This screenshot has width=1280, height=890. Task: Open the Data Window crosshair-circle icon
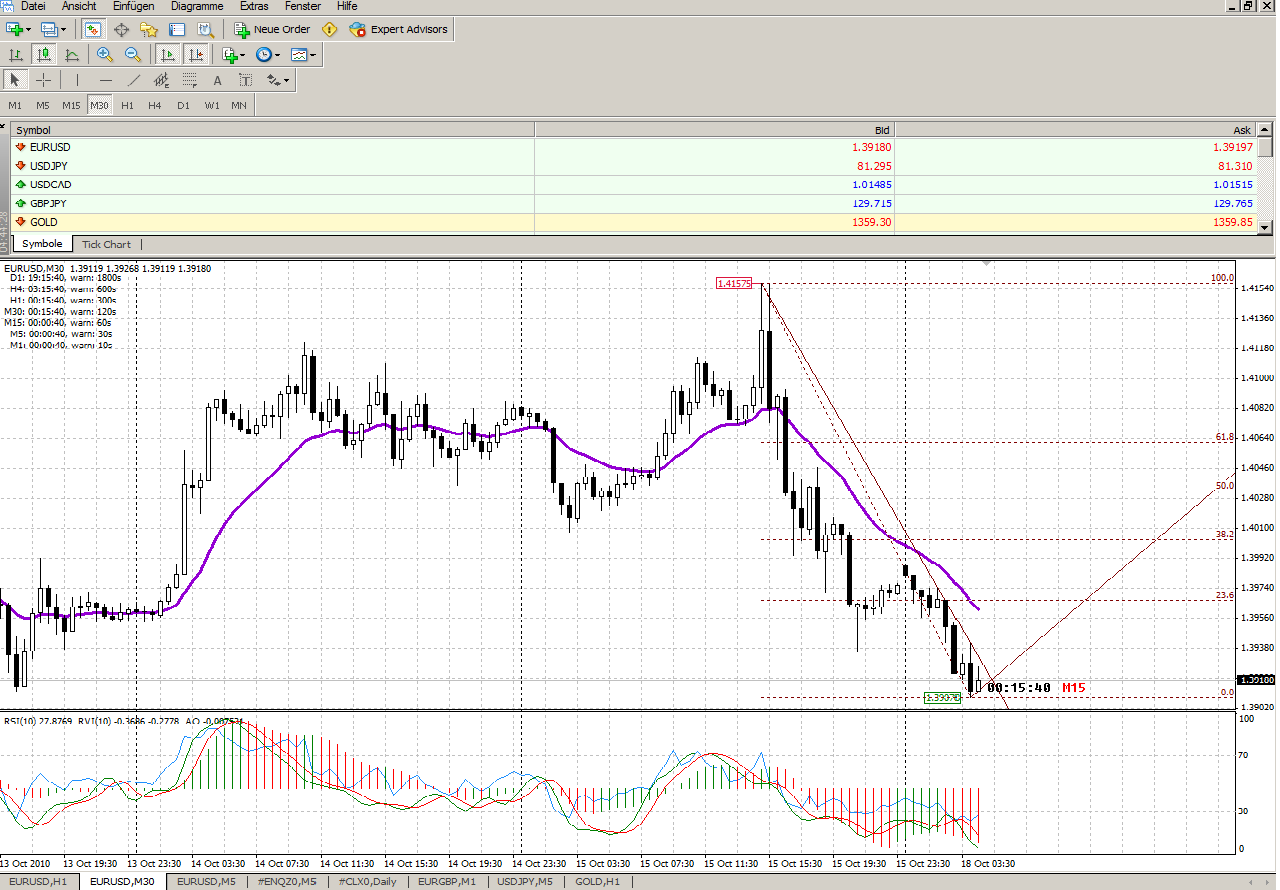click(121, 29)
